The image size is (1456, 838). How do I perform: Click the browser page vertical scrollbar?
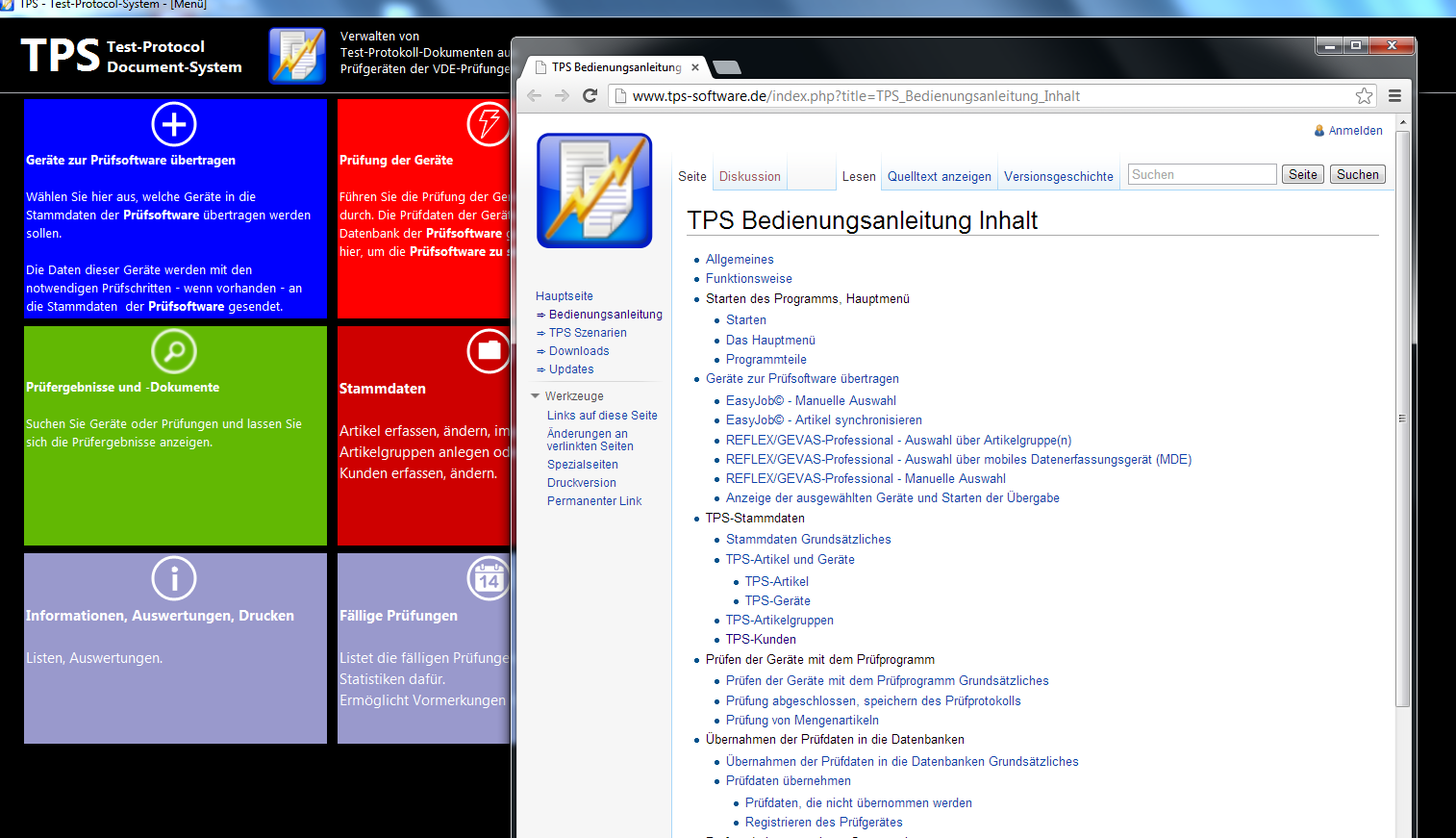pyautogui.click(x=1402, y=419)
